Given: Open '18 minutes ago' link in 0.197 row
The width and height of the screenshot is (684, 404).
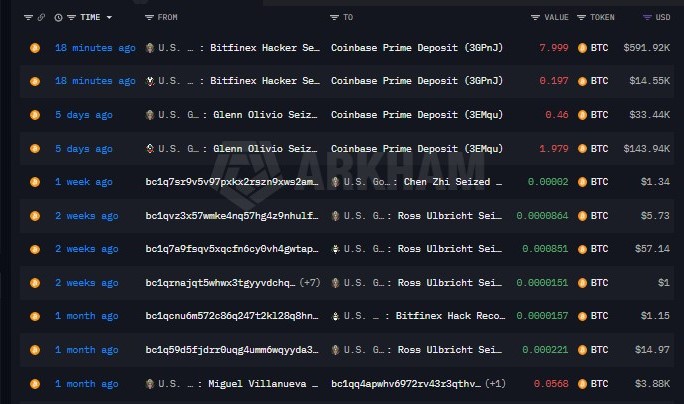Looking at the screenshot, I should [x=95, y=81].
